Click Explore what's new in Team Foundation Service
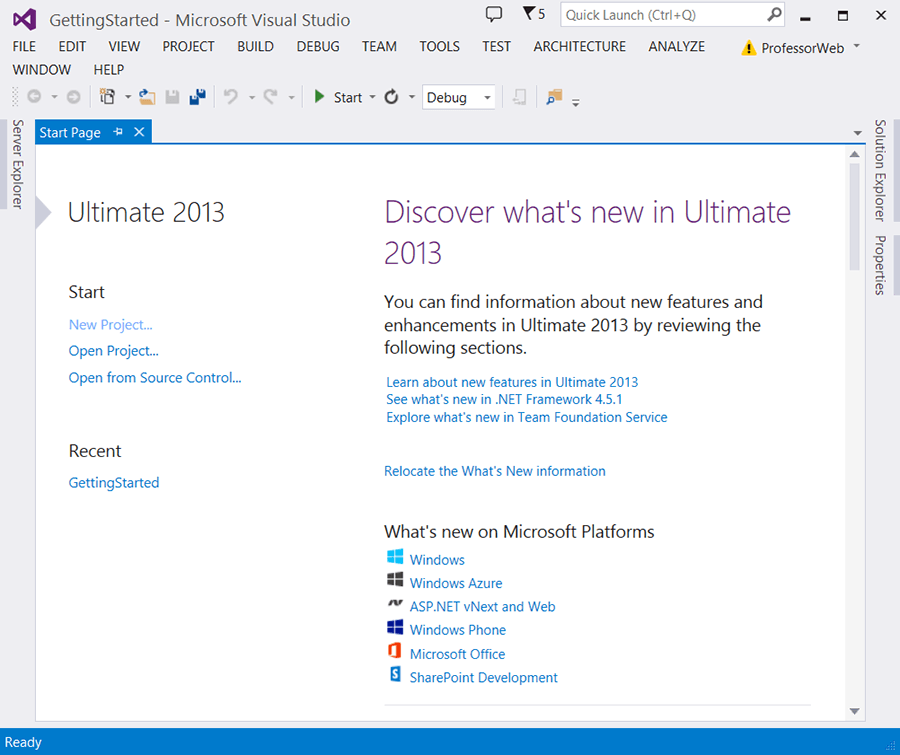900x755 pixels. [526, 417]
